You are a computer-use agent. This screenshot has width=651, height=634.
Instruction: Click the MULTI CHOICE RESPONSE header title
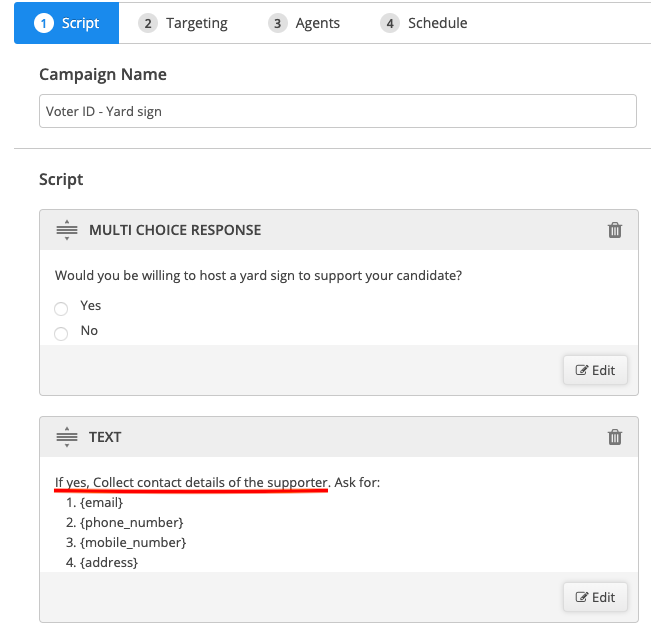(175, 230)
